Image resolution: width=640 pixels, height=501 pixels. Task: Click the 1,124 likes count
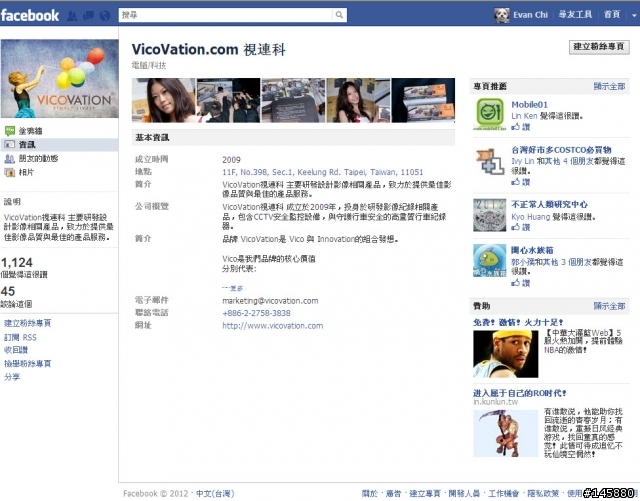pyautogui.click(x=17, y=263)
